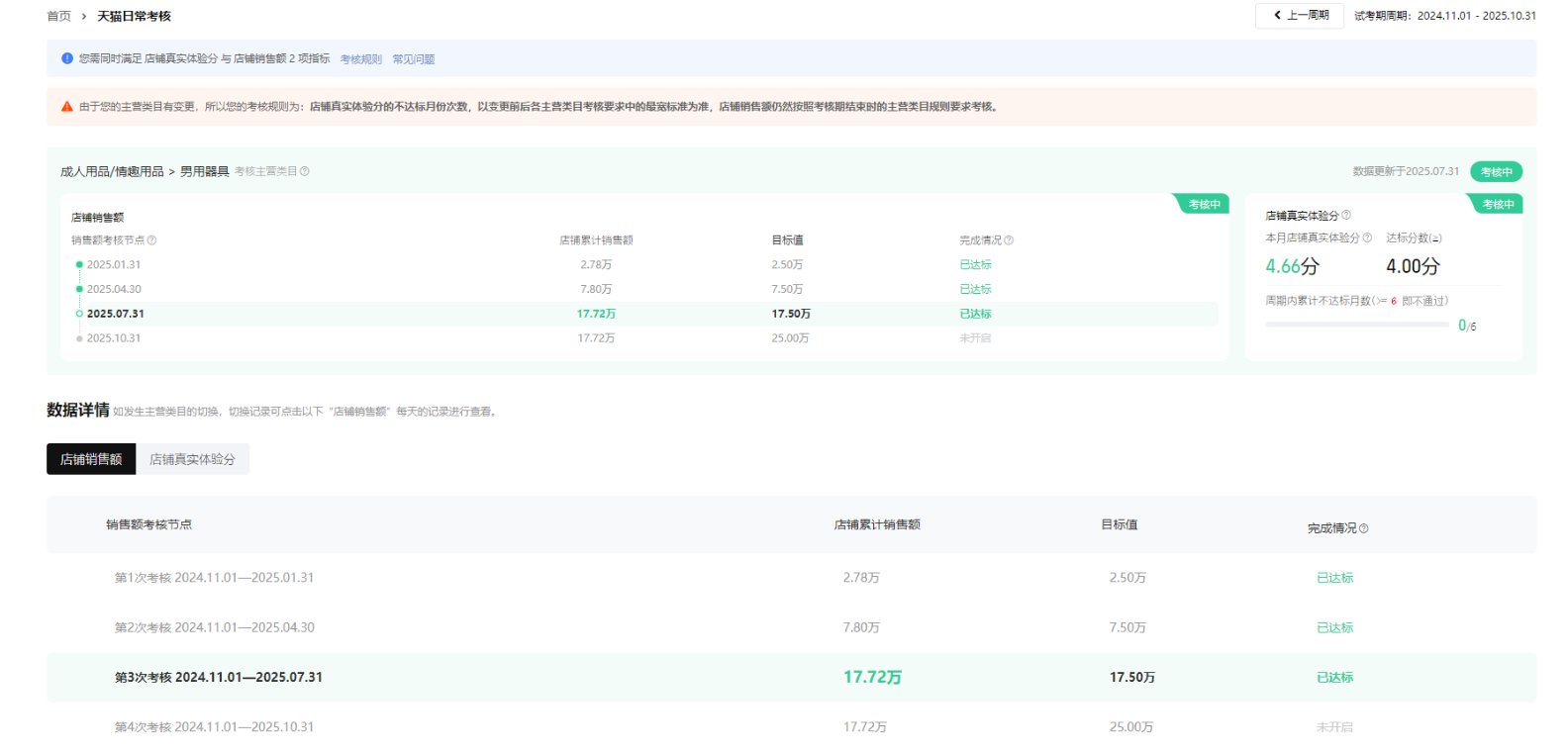The height and width of the screenshot is (754, 1568).
Task: Click the failed months progress bar
Action: 1356,325
